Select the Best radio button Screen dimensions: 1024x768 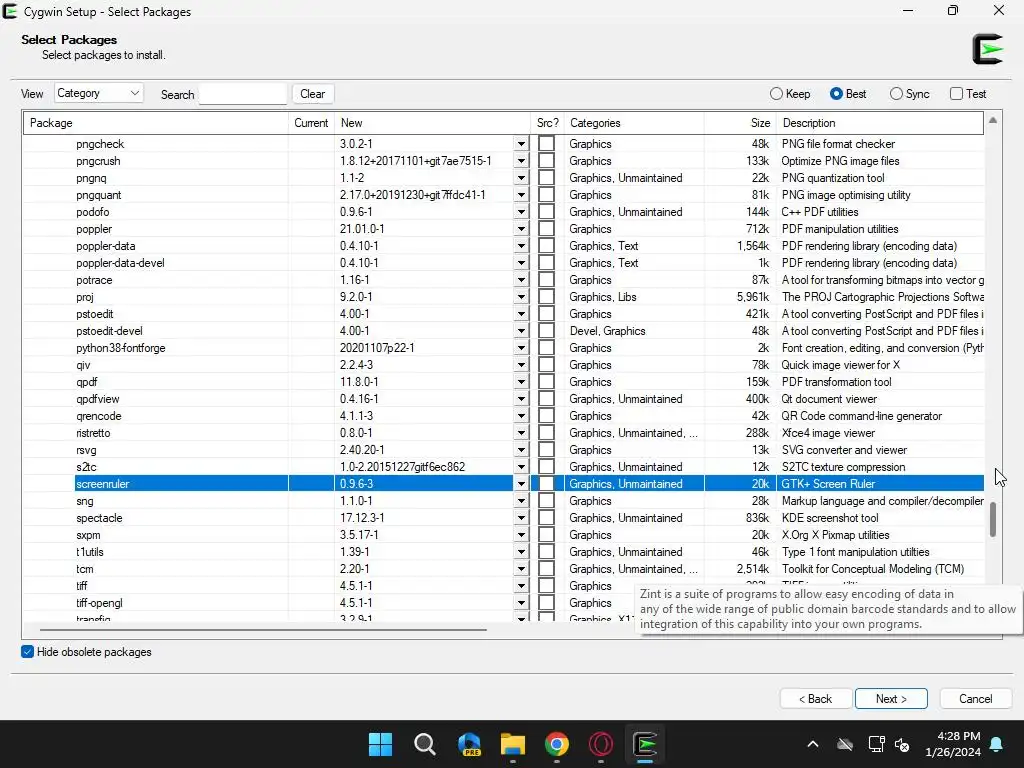pos(836,93)
